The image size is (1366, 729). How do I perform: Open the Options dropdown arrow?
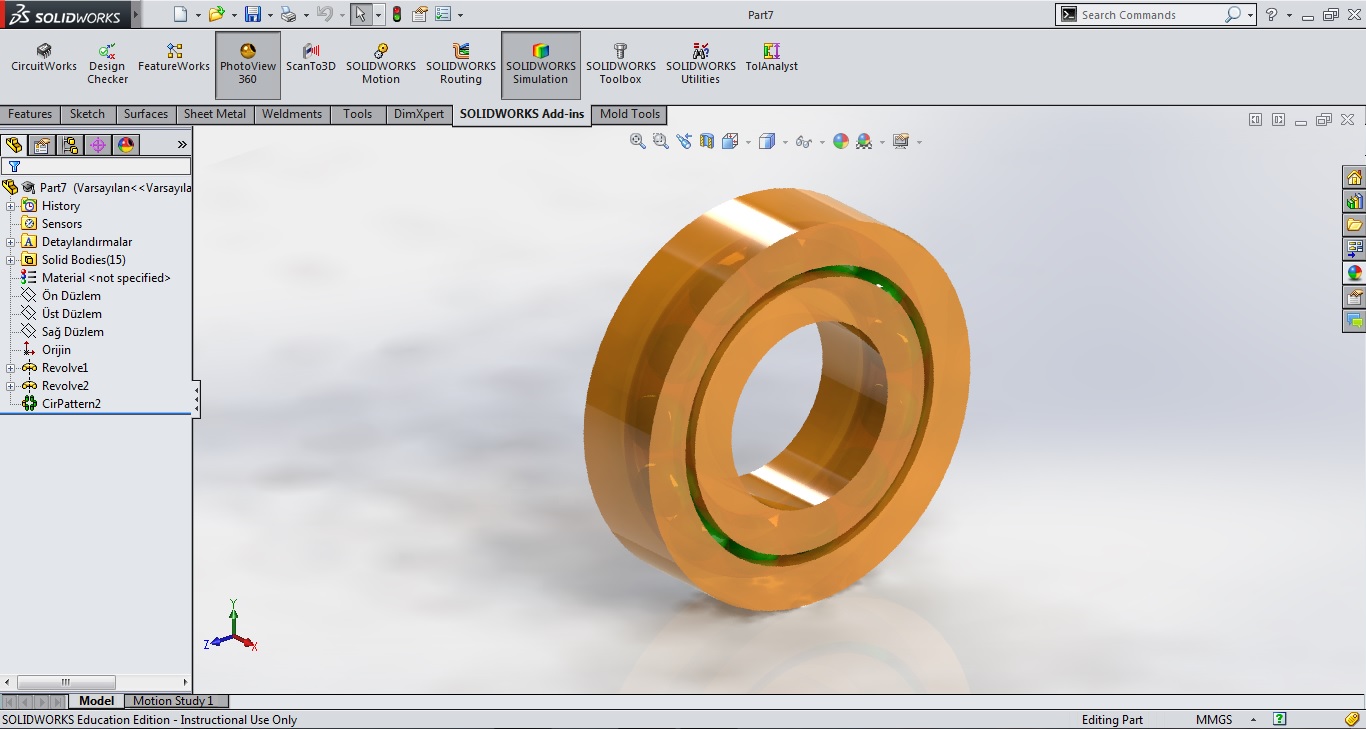point(460,15)
